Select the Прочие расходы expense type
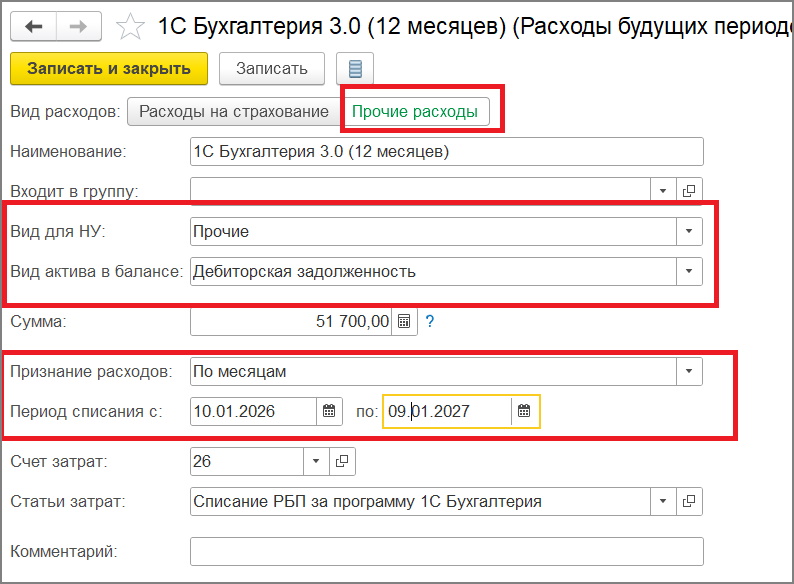The image size is (794, 584). tap(414, 112)
